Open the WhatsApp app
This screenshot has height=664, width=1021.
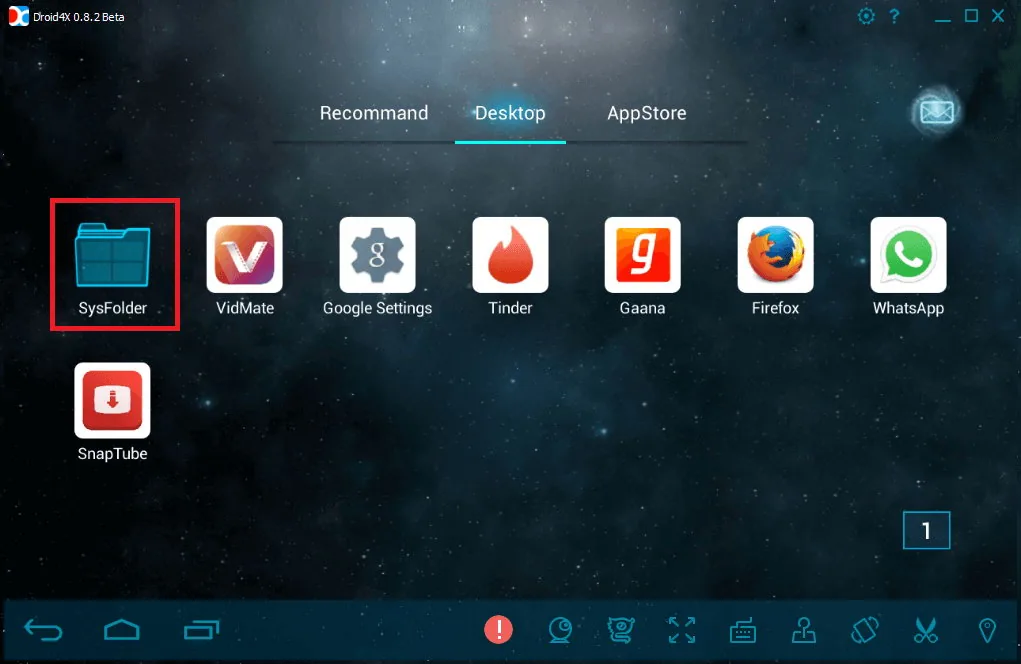[908, 255]
